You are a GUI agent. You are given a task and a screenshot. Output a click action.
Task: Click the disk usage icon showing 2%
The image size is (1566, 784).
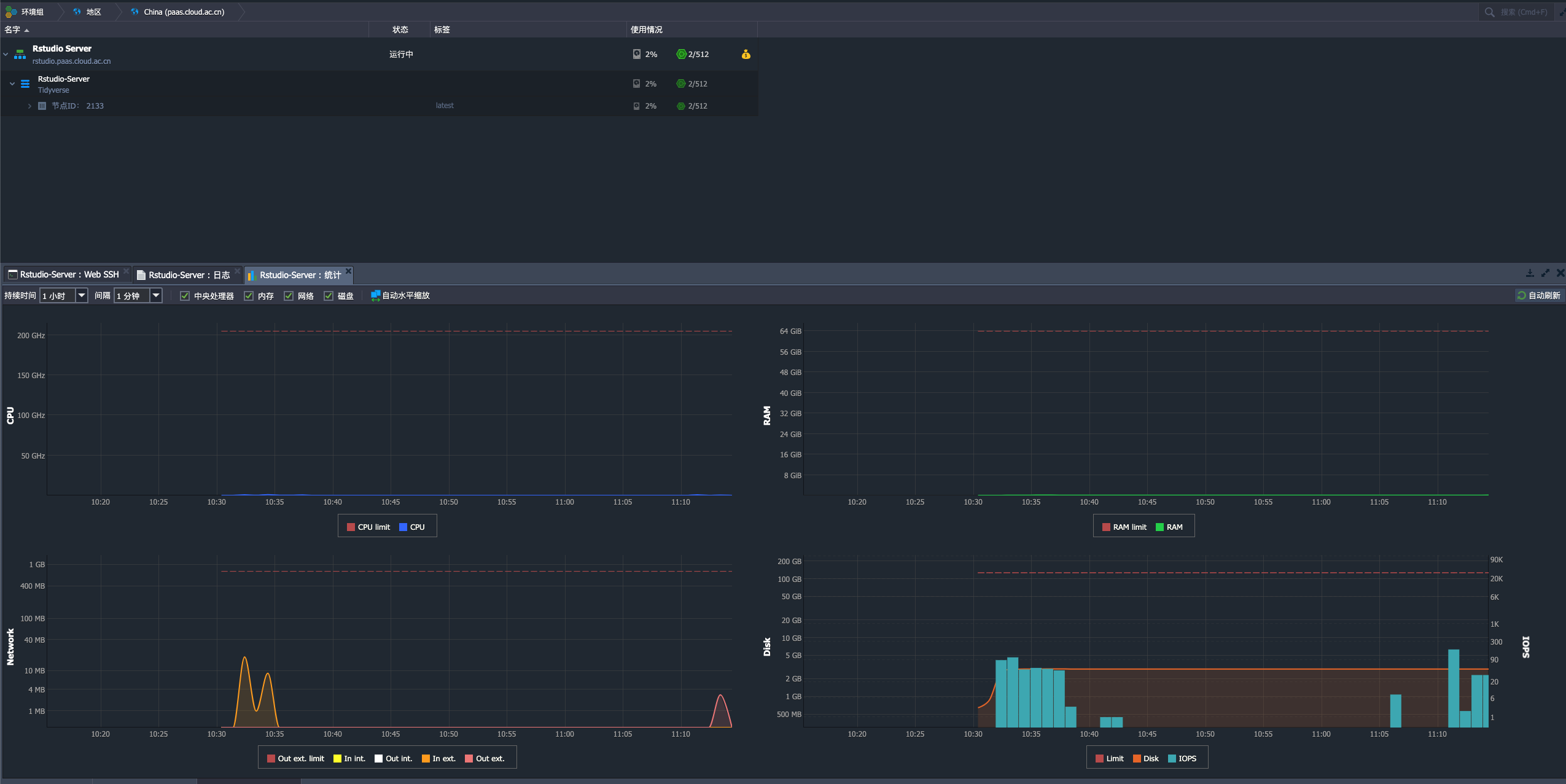(637, 54)
